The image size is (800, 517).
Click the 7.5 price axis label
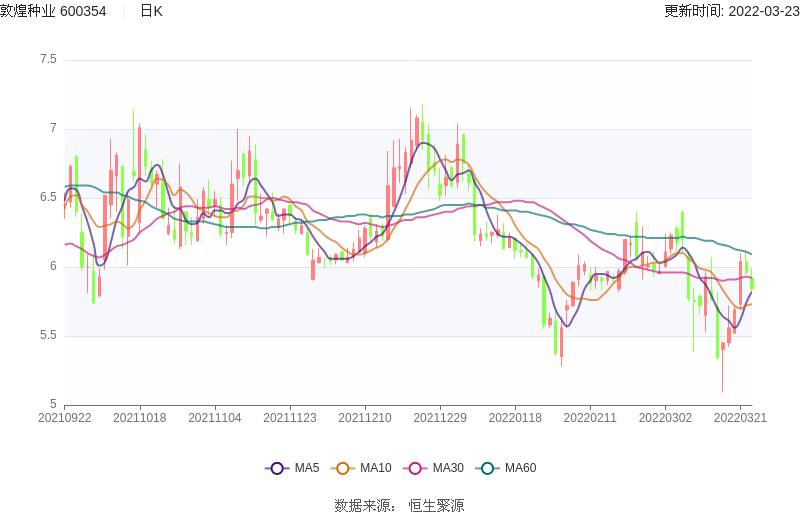tap(47, 60)
